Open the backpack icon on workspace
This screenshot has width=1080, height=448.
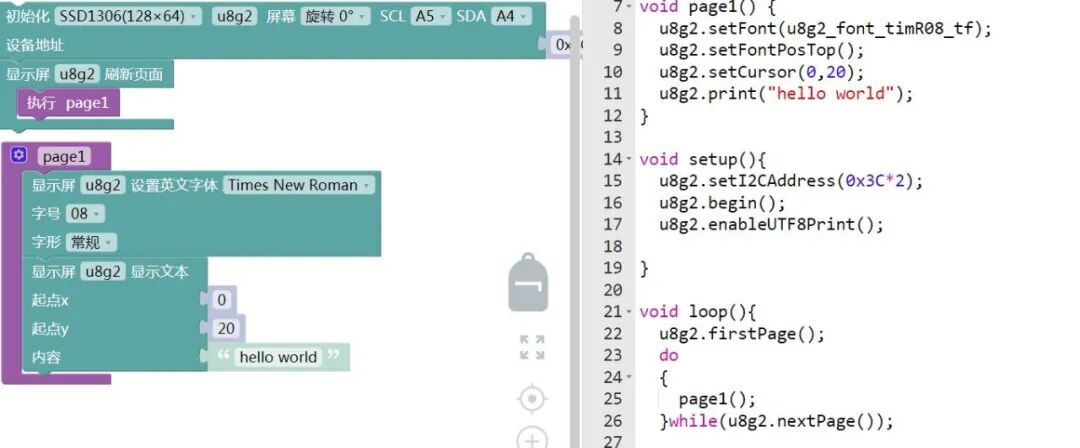point(528,282)
